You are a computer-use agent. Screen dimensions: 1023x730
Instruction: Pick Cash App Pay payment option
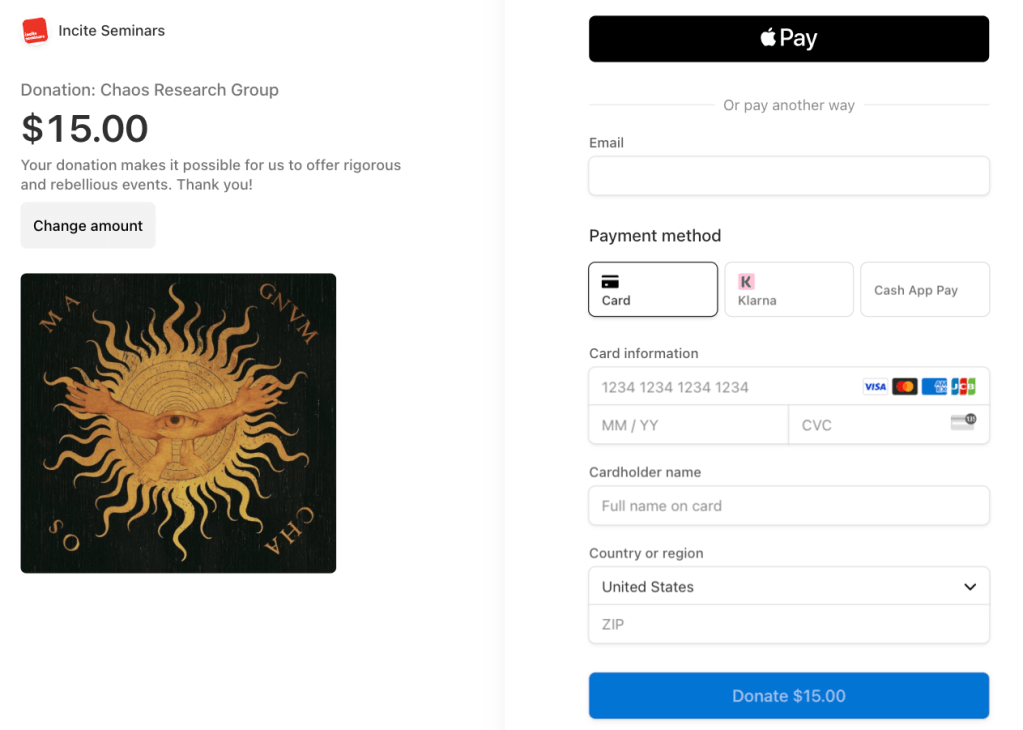[925, 290]
